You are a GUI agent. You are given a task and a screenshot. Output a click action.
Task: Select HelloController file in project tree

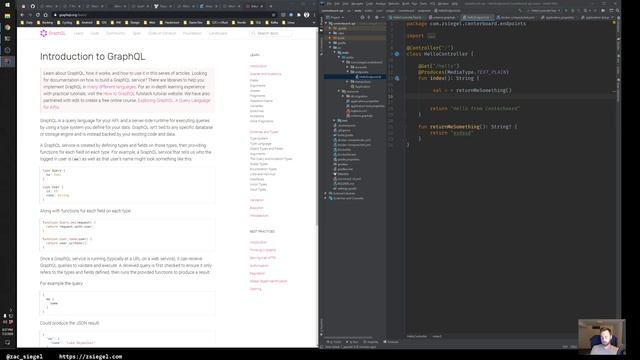[x=369, y=77]
